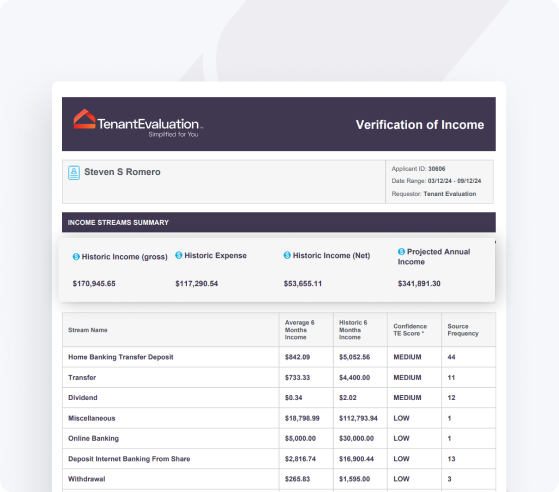
Task: Select the applicant name Steven S Romero
Action: coord(122,172)
